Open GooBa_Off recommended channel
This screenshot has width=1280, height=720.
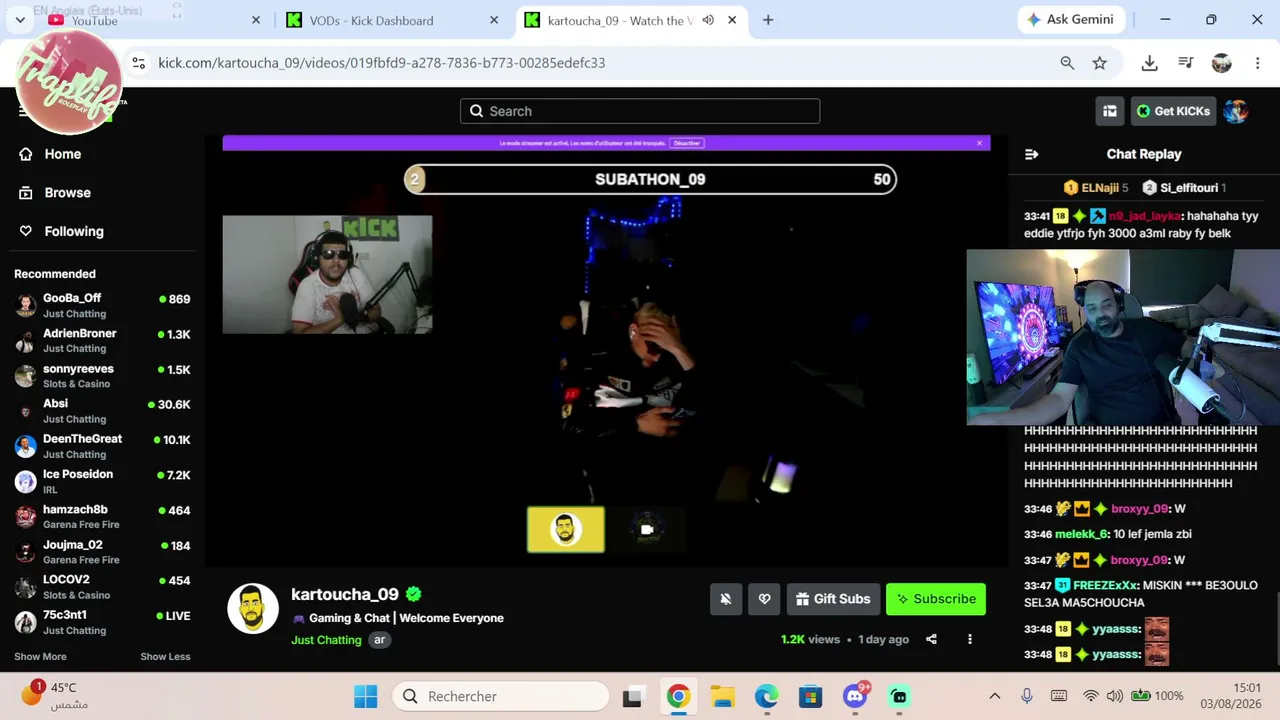click(102, 305)
